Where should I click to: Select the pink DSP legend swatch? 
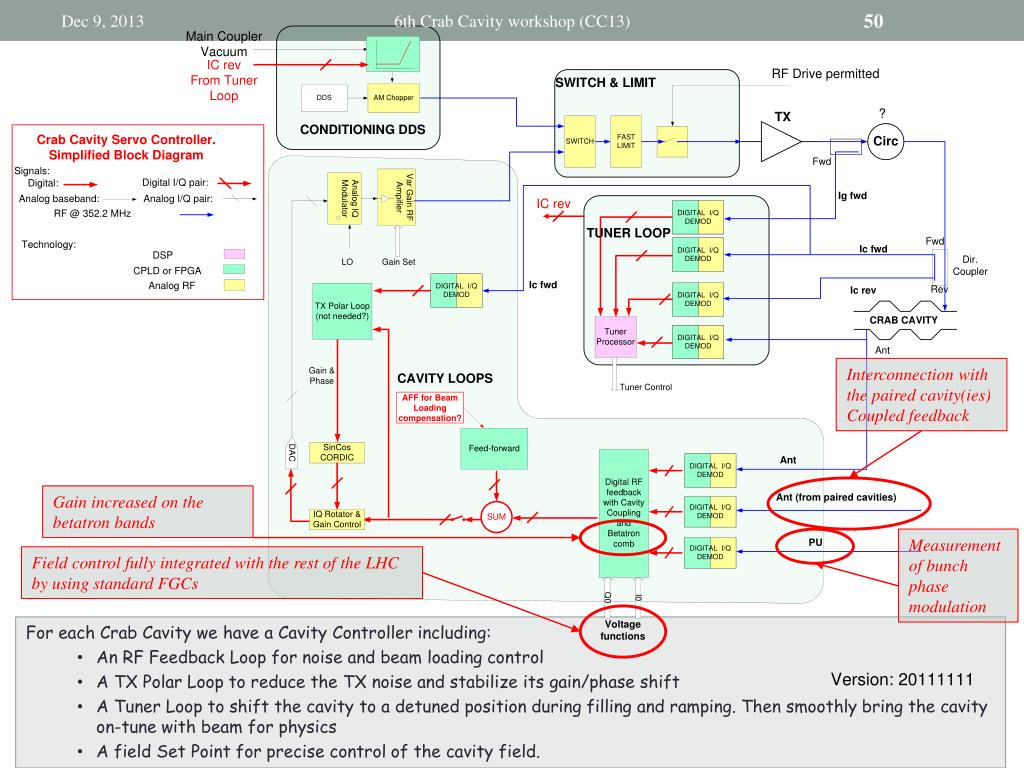coord(234,254)
